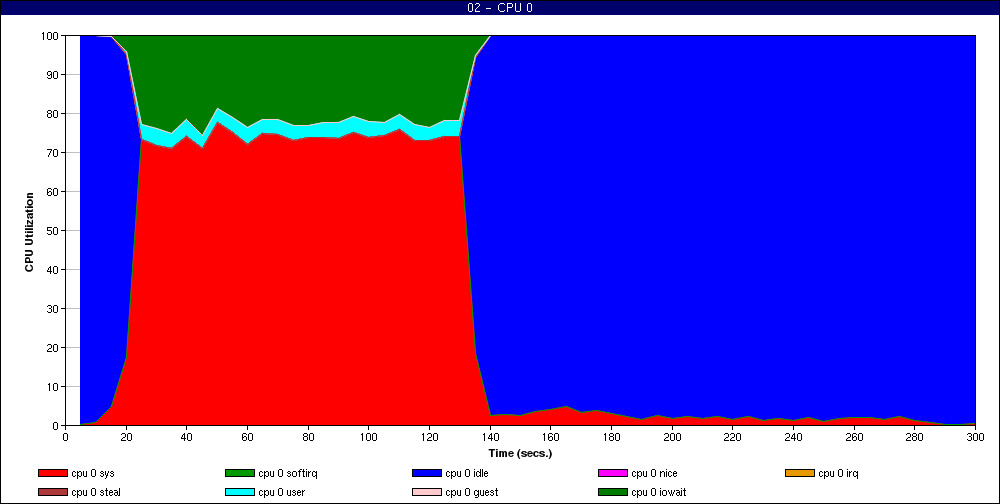Screen dimensions: 1000x504
Task: Select the 'cpu 0 steal' legend label
Action: 96,493
